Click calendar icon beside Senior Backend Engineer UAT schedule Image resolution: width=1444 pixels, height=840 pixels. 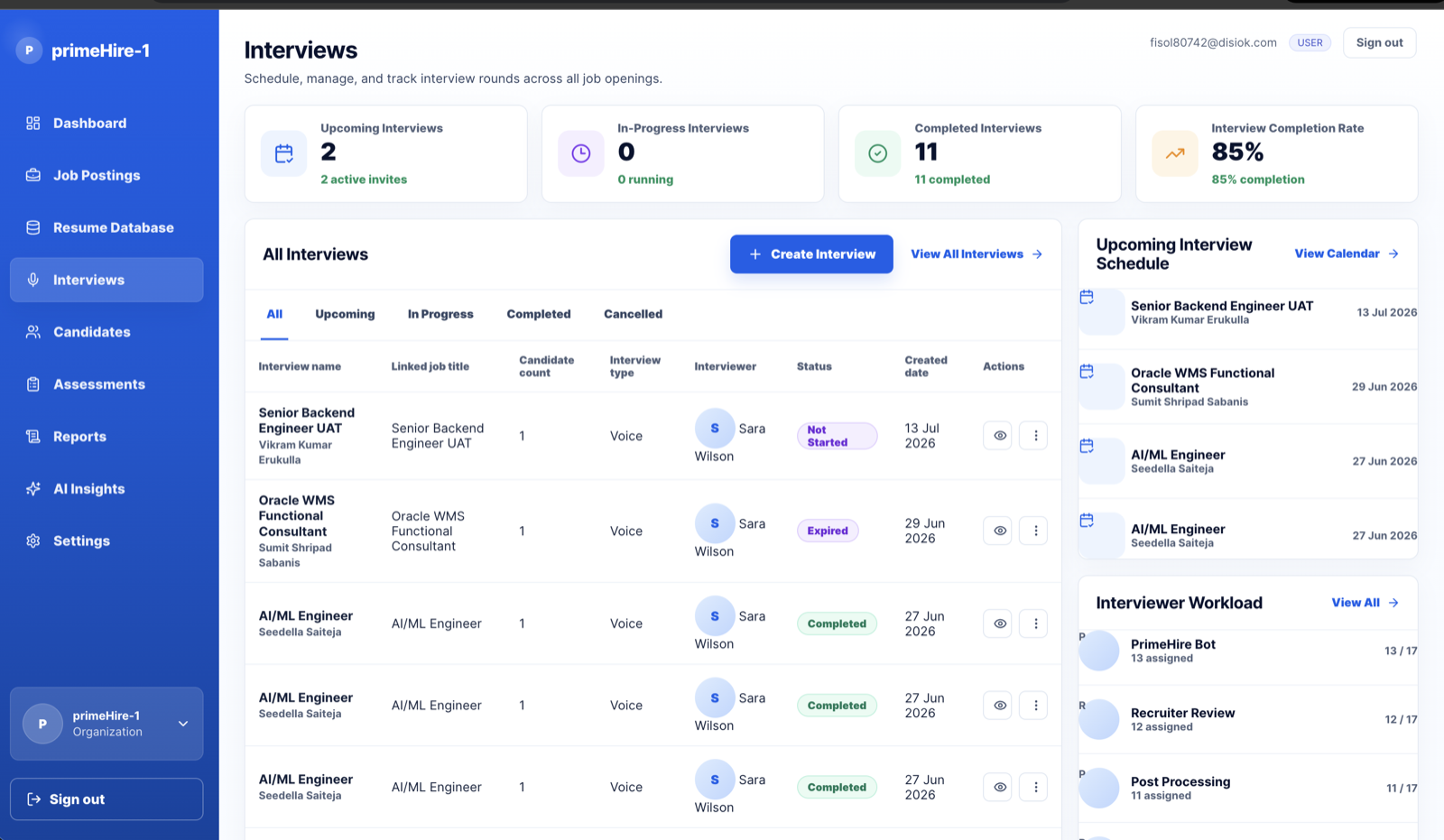point(1087,297)
